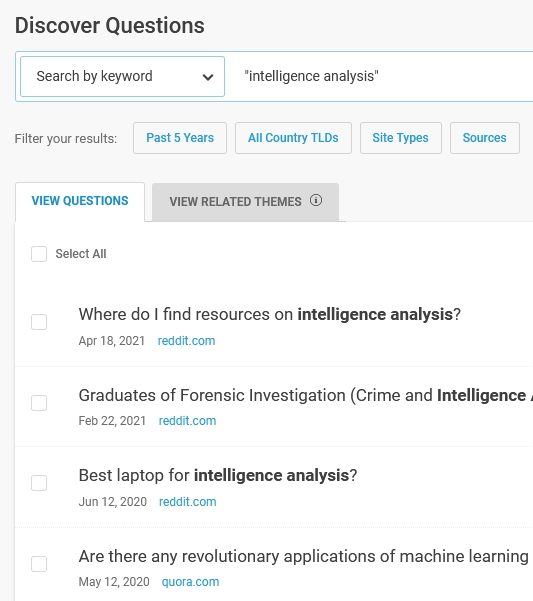This screenshot has height=601, width=533.
Task: Open reddit.com link dated Apr 18, 2021
Action: (x=186, y=341)
